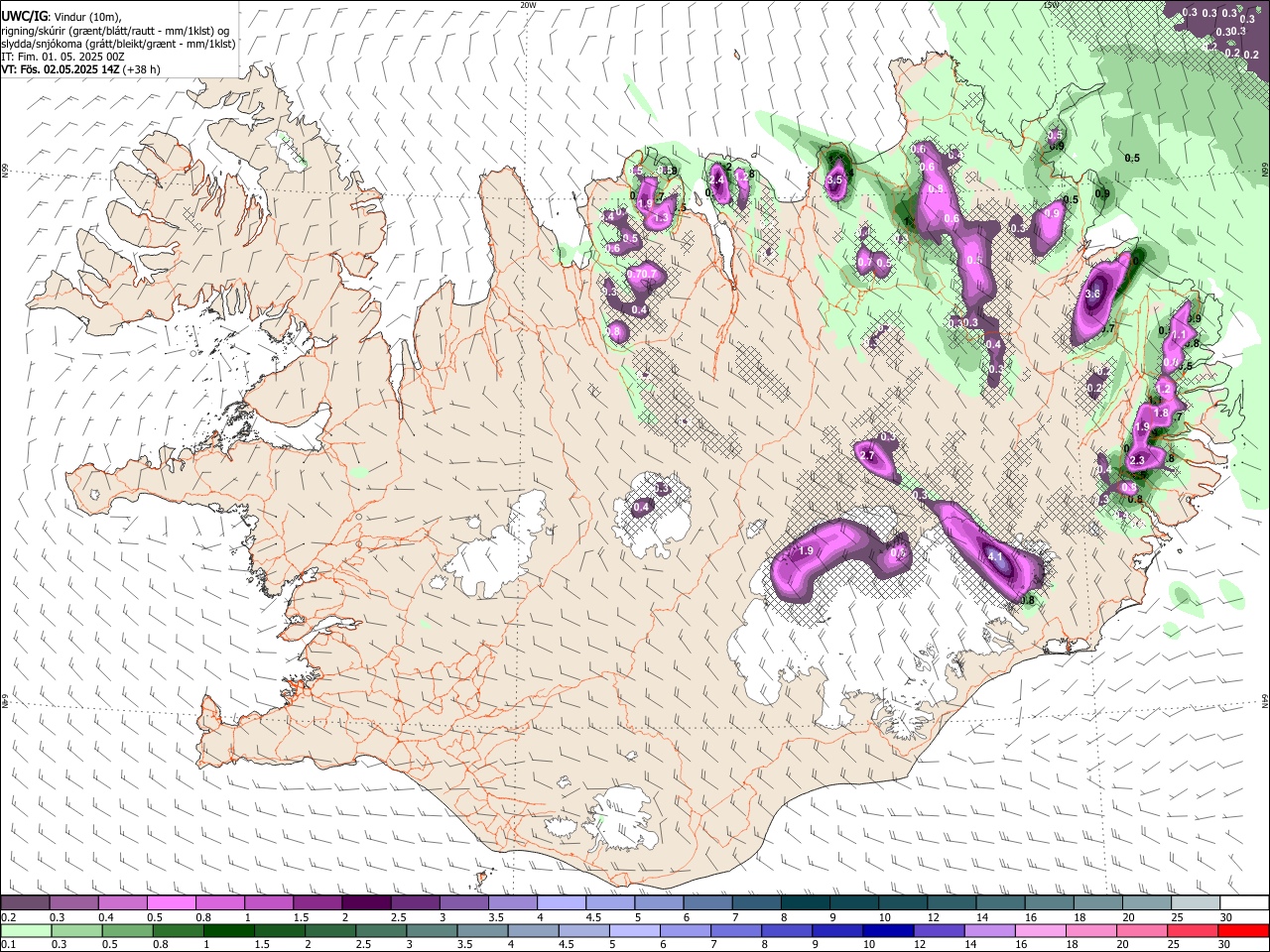Select the darkest purple swatch labeled 2, upper row
This screenshot has width=1270, height=952.
tap(366, 902)
